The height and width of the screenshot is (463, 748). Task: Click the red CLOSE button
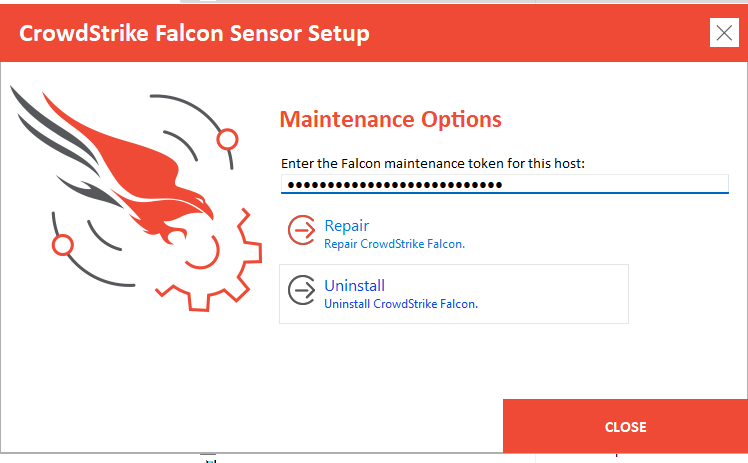[x=625, y=426]
